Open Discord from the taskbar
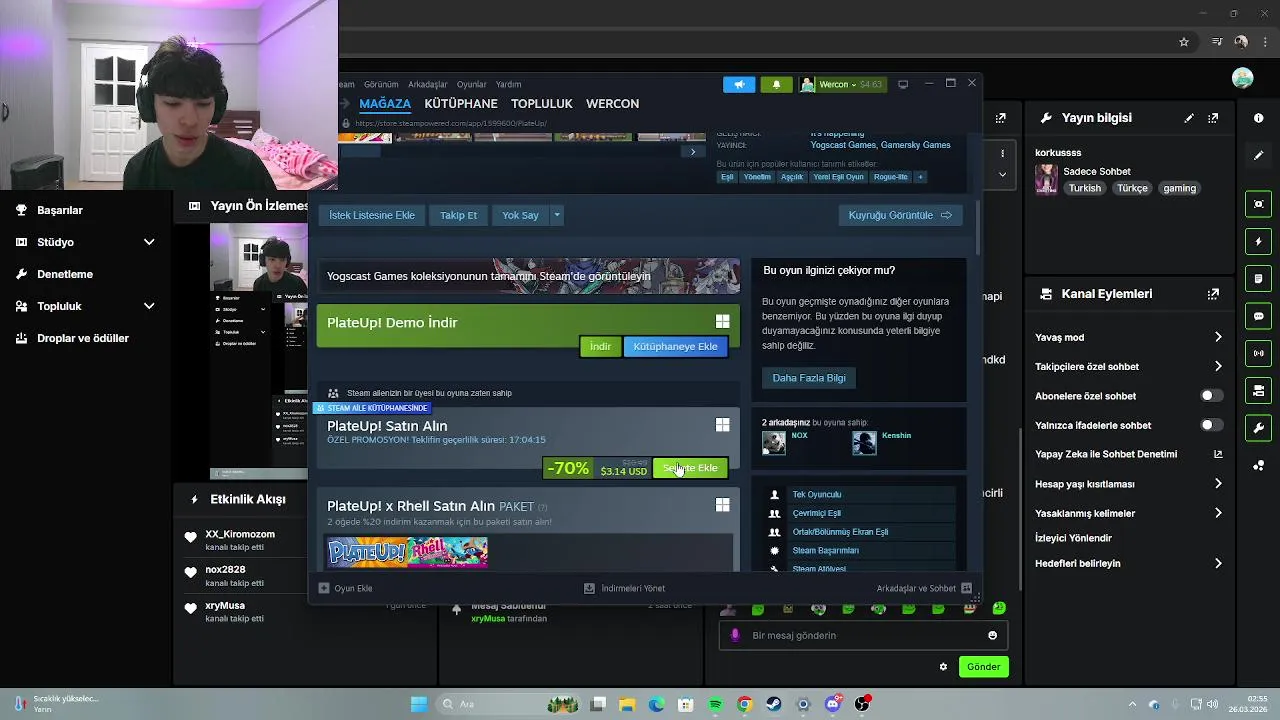The width and height of the screenshot is (1280, 720). click(832, 704)
